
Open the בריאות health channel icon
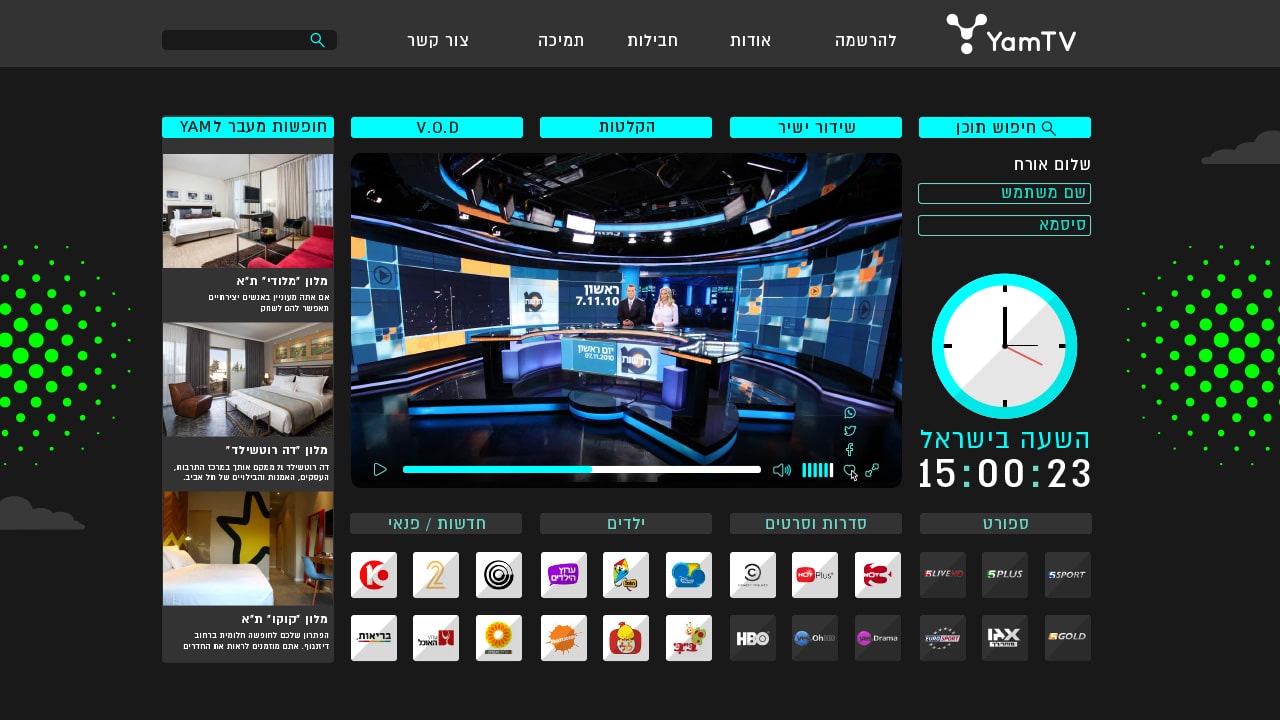(374, 638)
